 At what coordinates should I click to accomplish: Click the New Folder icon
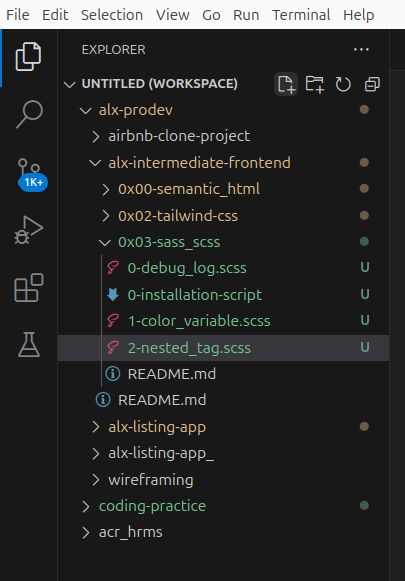(x=314, y=84)
